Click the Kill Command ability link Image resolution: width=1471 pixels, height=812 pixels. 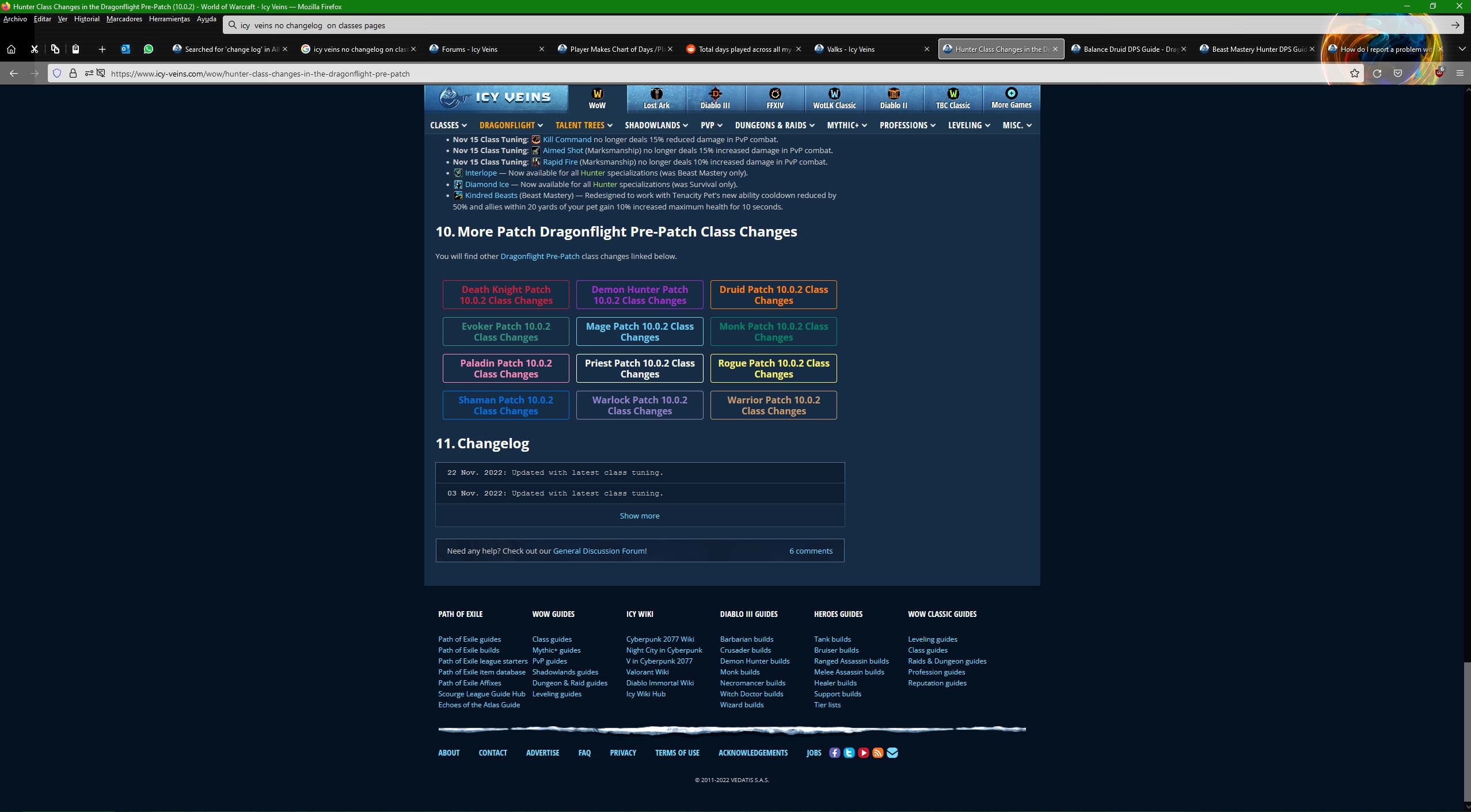tap(567, 139)
